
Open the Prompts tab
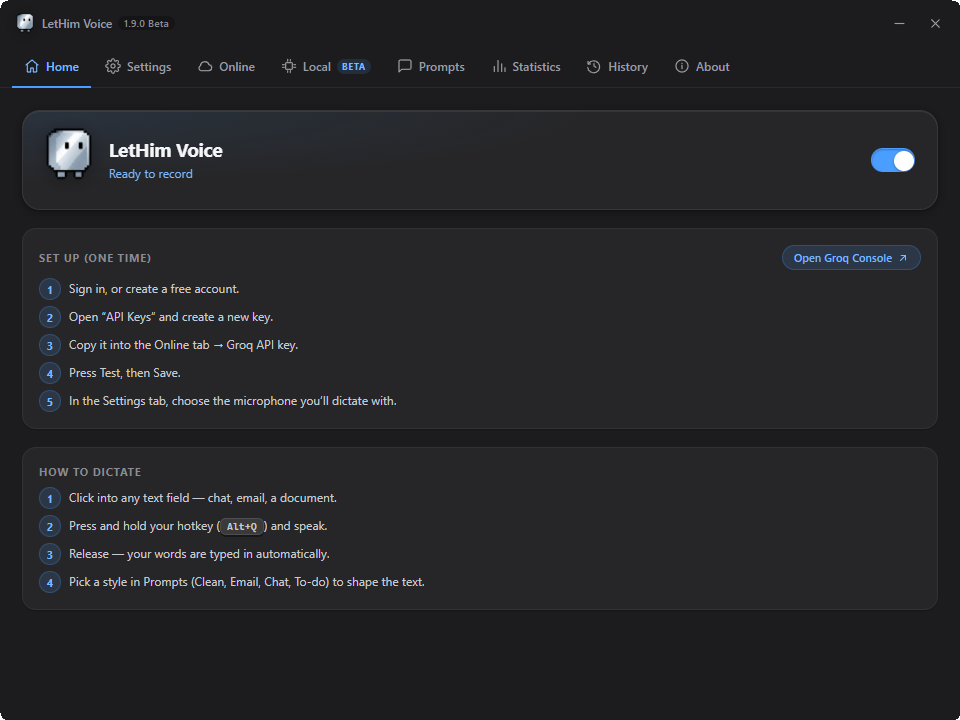click(x=431, y=67)
